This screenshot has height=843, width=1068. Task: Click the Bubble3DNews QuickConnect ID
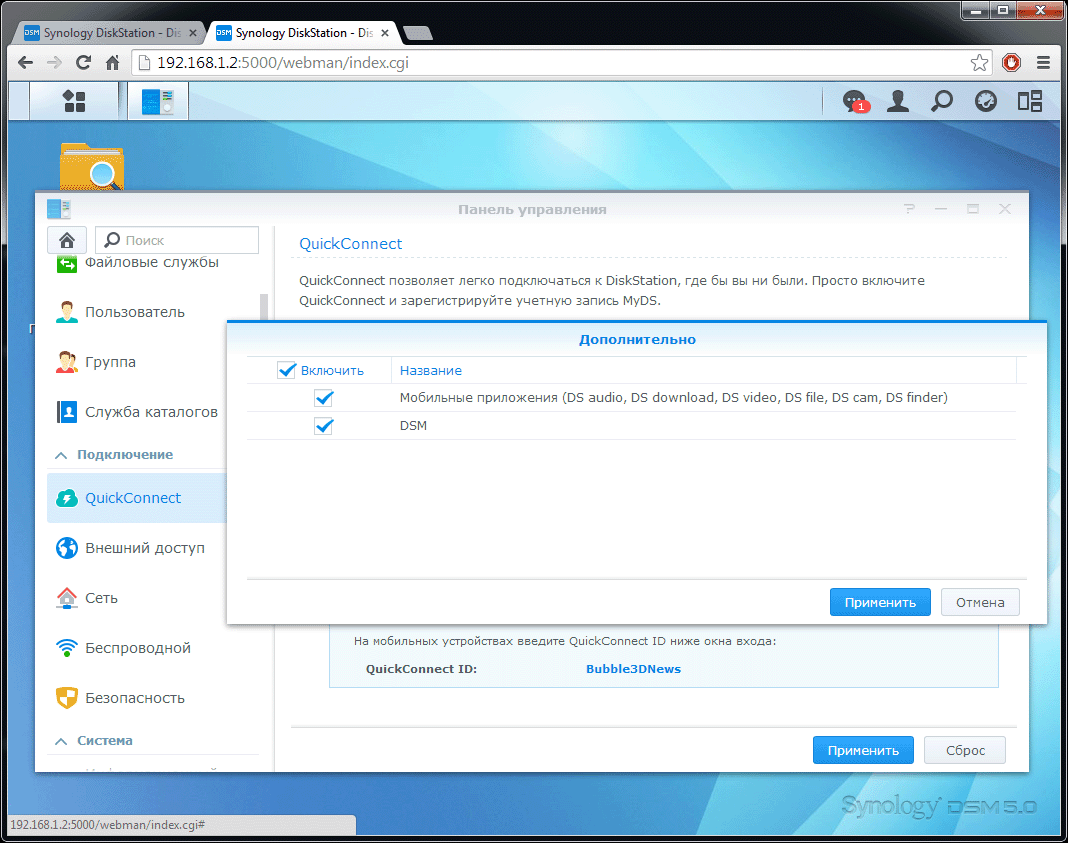(633, 669)
